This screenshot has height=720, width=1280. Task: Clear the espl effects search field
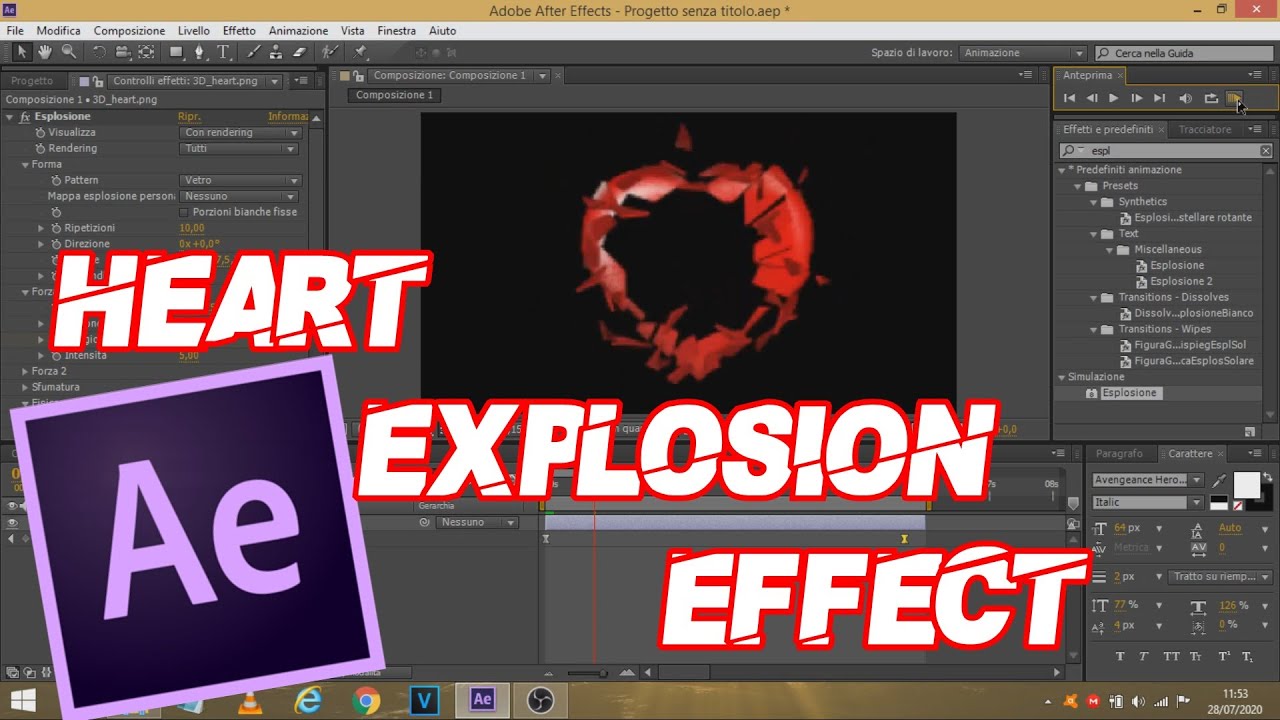coord(1265,151)
